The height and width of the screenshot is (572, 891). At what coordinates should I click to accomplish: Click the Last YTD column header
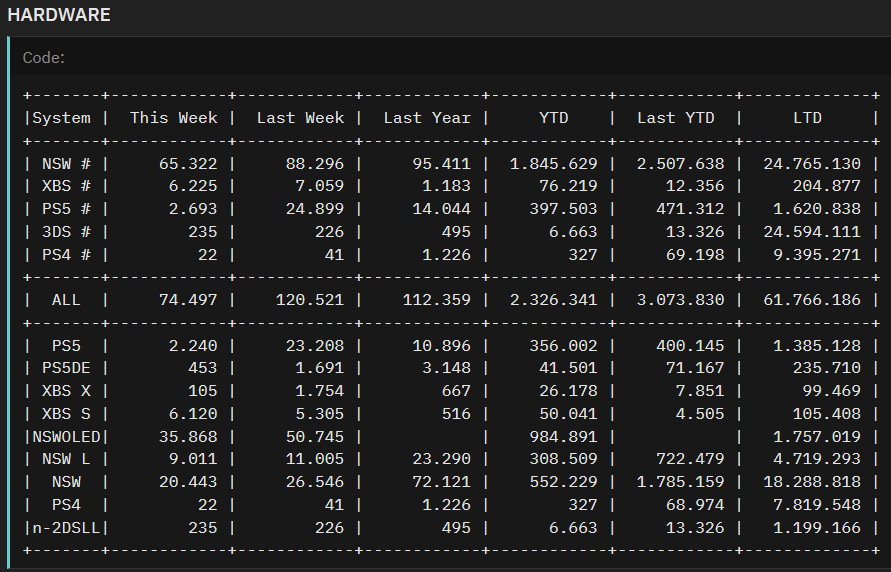click(676, 118)
